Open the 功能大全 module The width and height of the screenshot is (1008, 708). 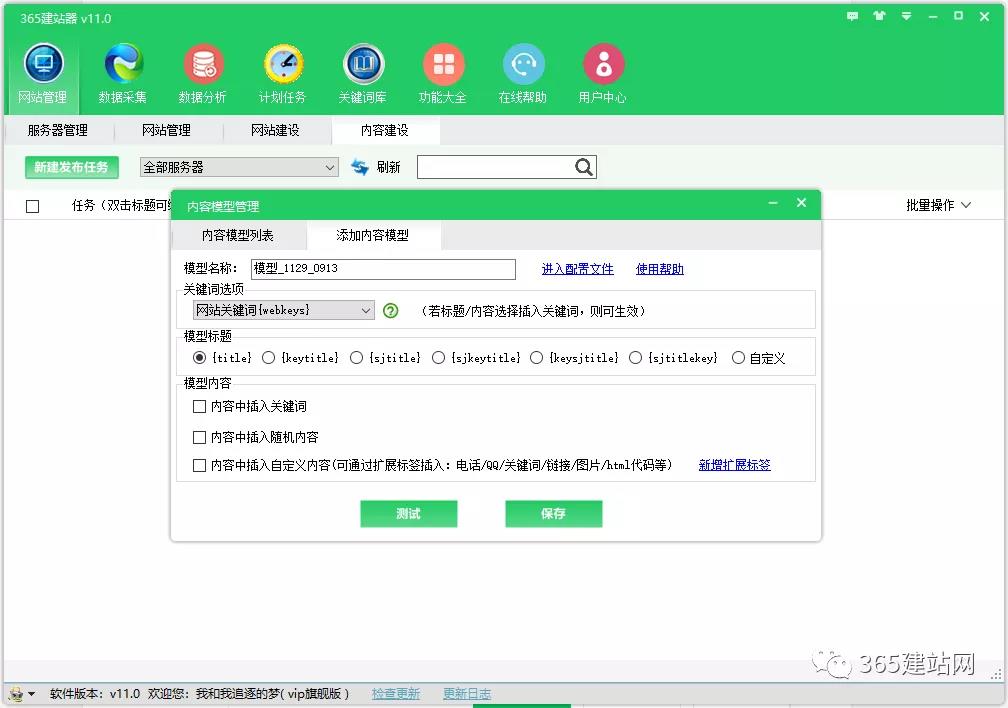(x=443, y=74)
